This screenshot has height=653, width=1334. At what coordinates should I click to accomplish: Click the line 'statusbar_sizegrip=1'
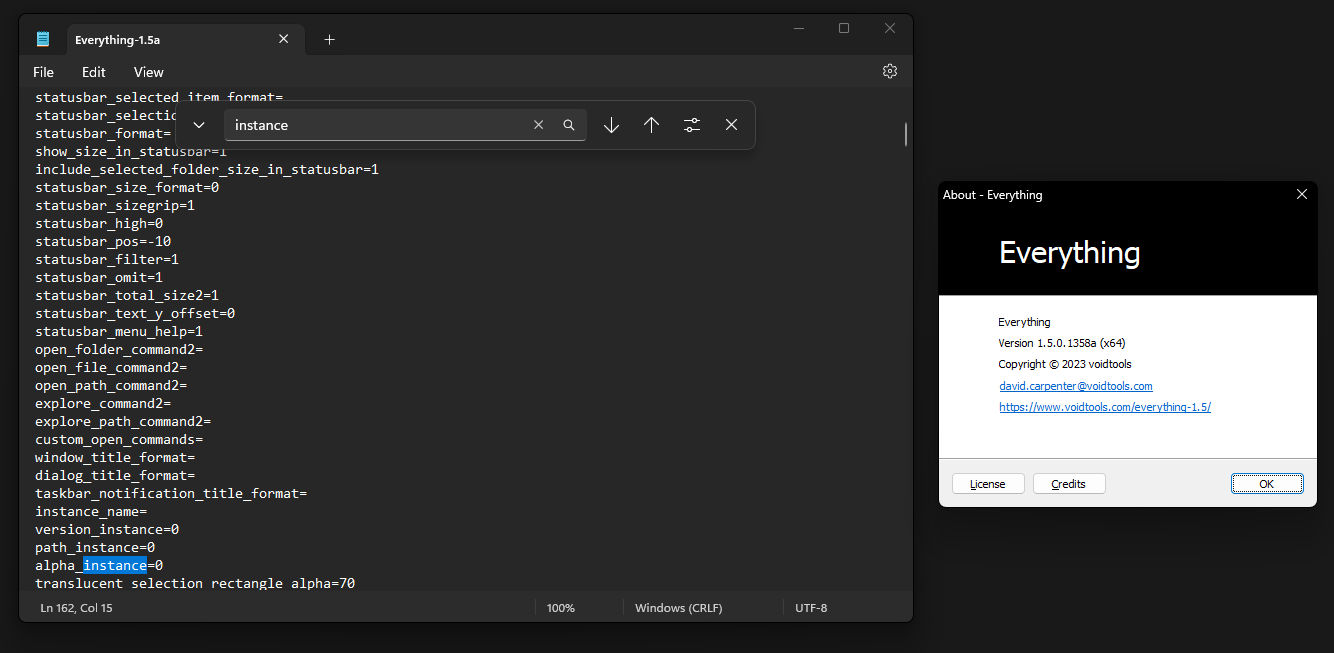click(x=115, y=205)
